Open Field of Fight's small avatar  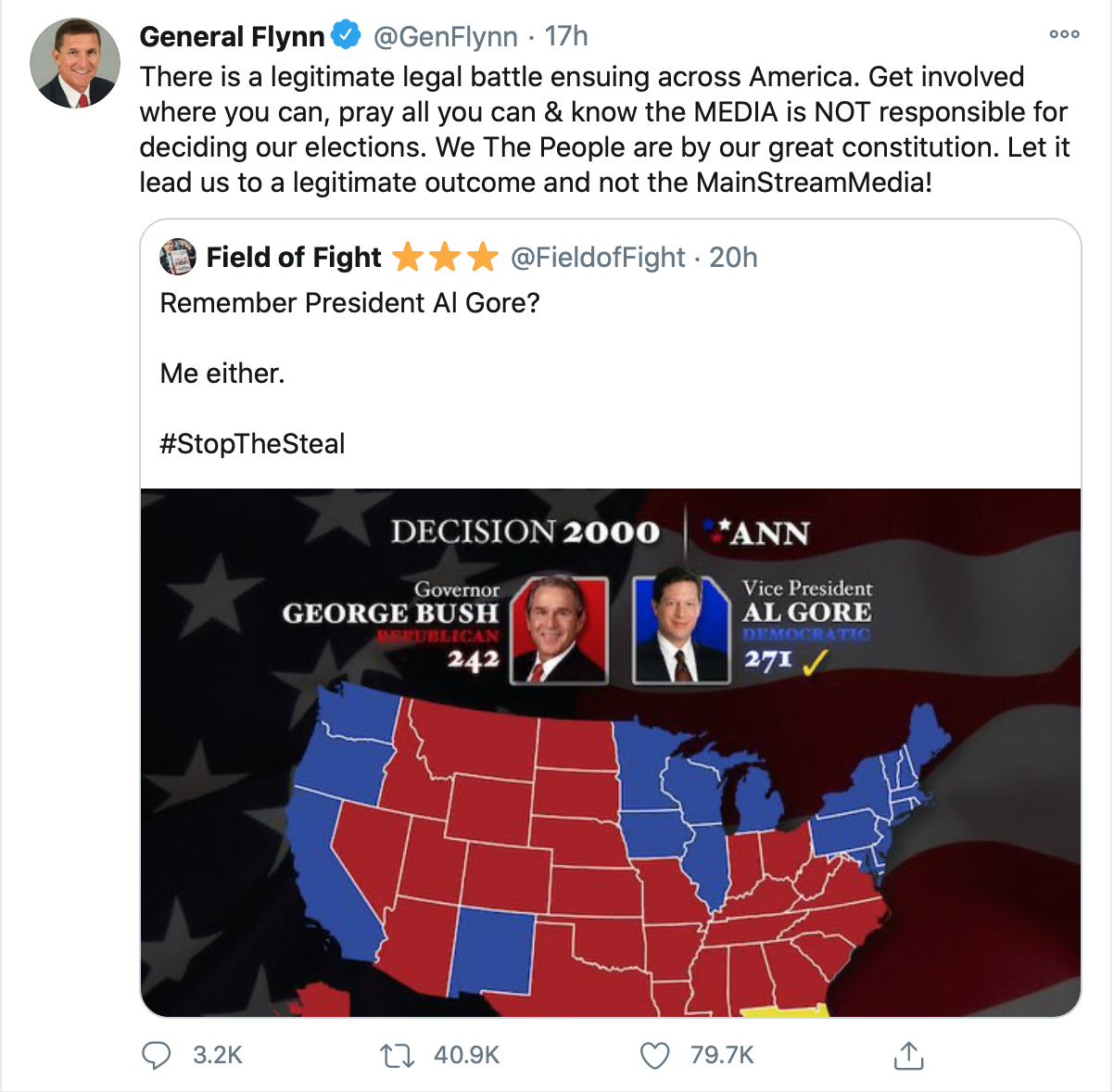coord(178,257)
